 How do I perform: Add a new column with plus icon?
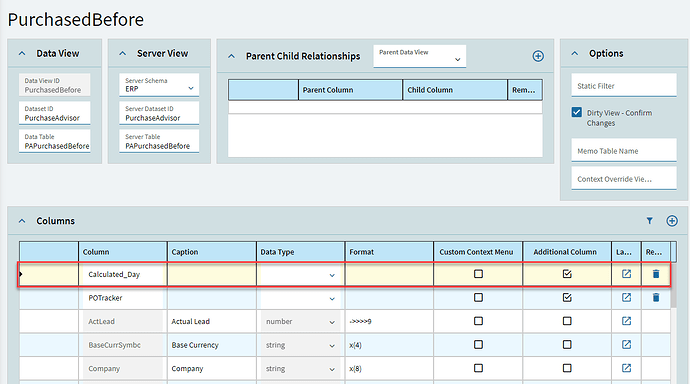point(672,221)
